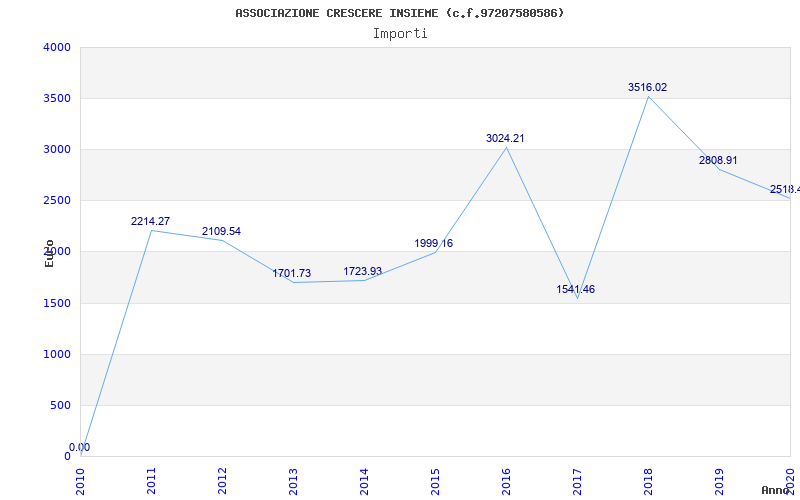Click the 2016 x-axis label
This screenshot has width=800, height=500.
(506, 482)
